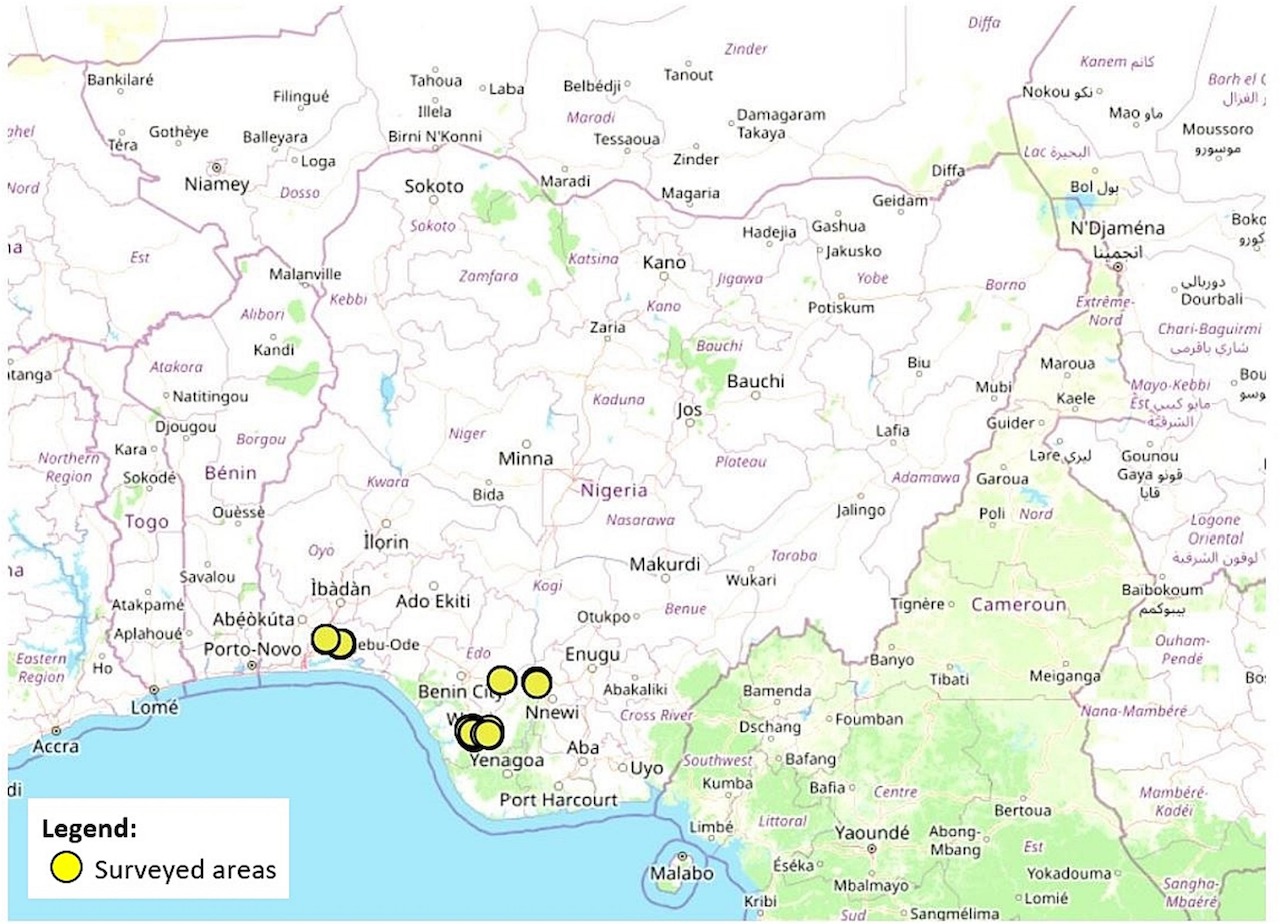Click the yellow legend circle for Surveyed areas
This screenshot has height=924, width=1280.
pos(67,868)
